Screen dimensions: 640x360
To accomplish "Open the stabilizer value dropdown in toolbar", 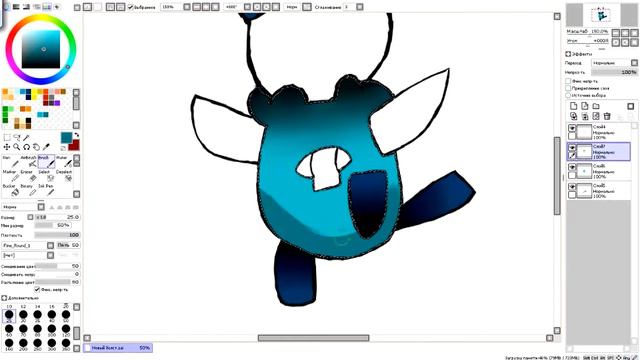I will (x=360, y=7).
